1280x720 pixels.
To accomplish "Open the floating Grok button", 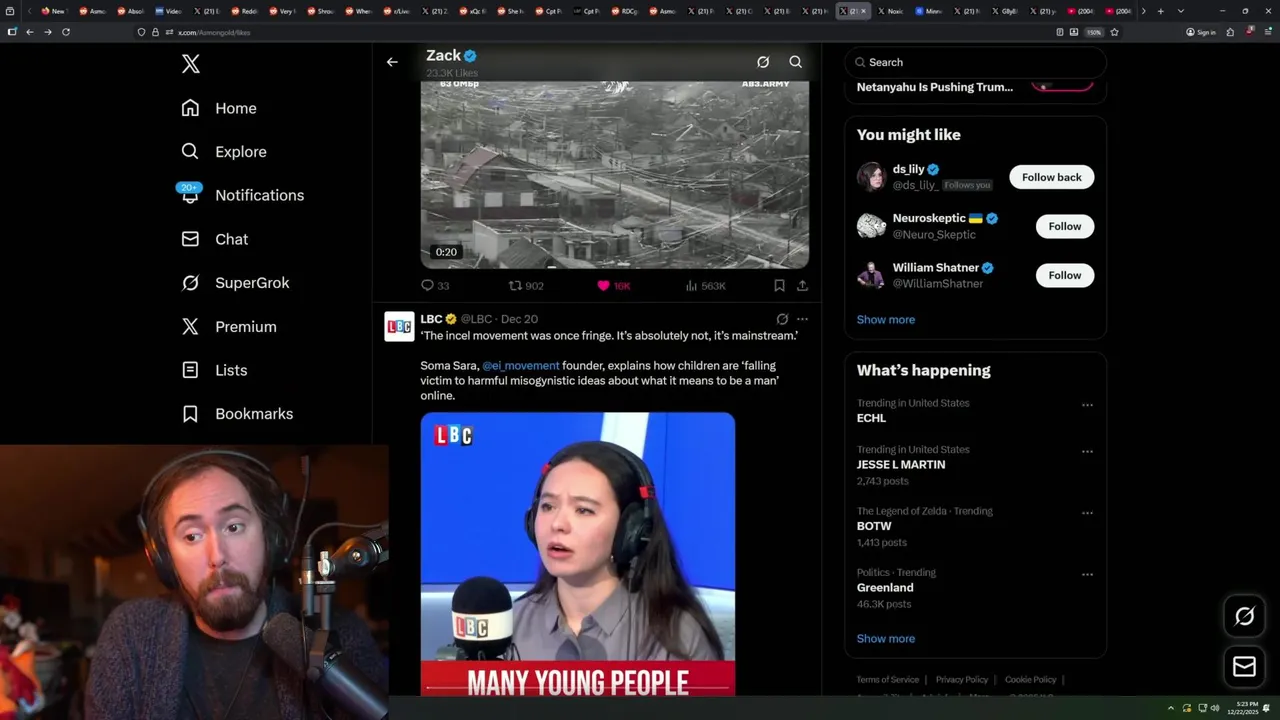I will (1244, 617).
